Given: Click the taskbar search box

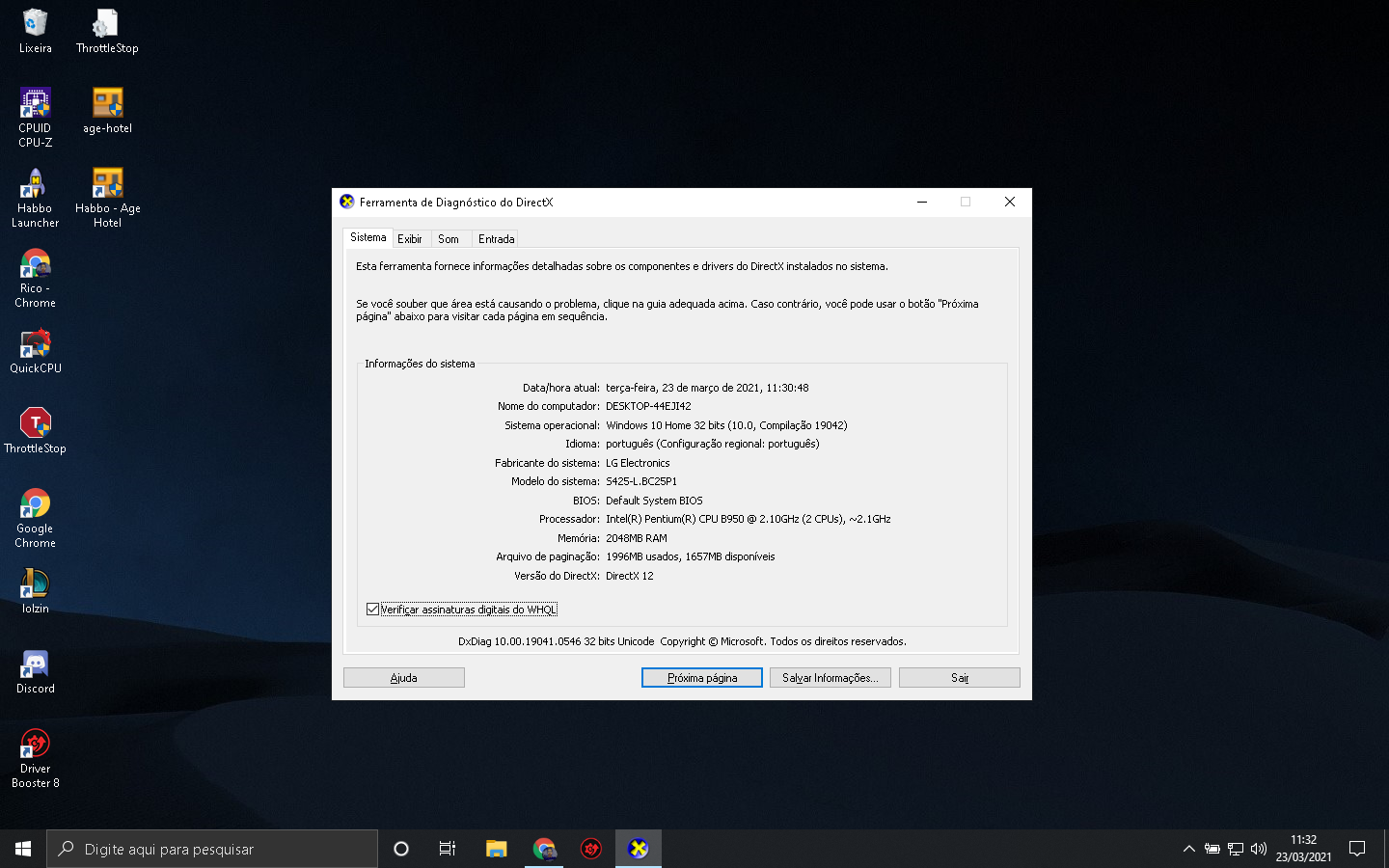Looking at the screenshot, I should 212,849.
